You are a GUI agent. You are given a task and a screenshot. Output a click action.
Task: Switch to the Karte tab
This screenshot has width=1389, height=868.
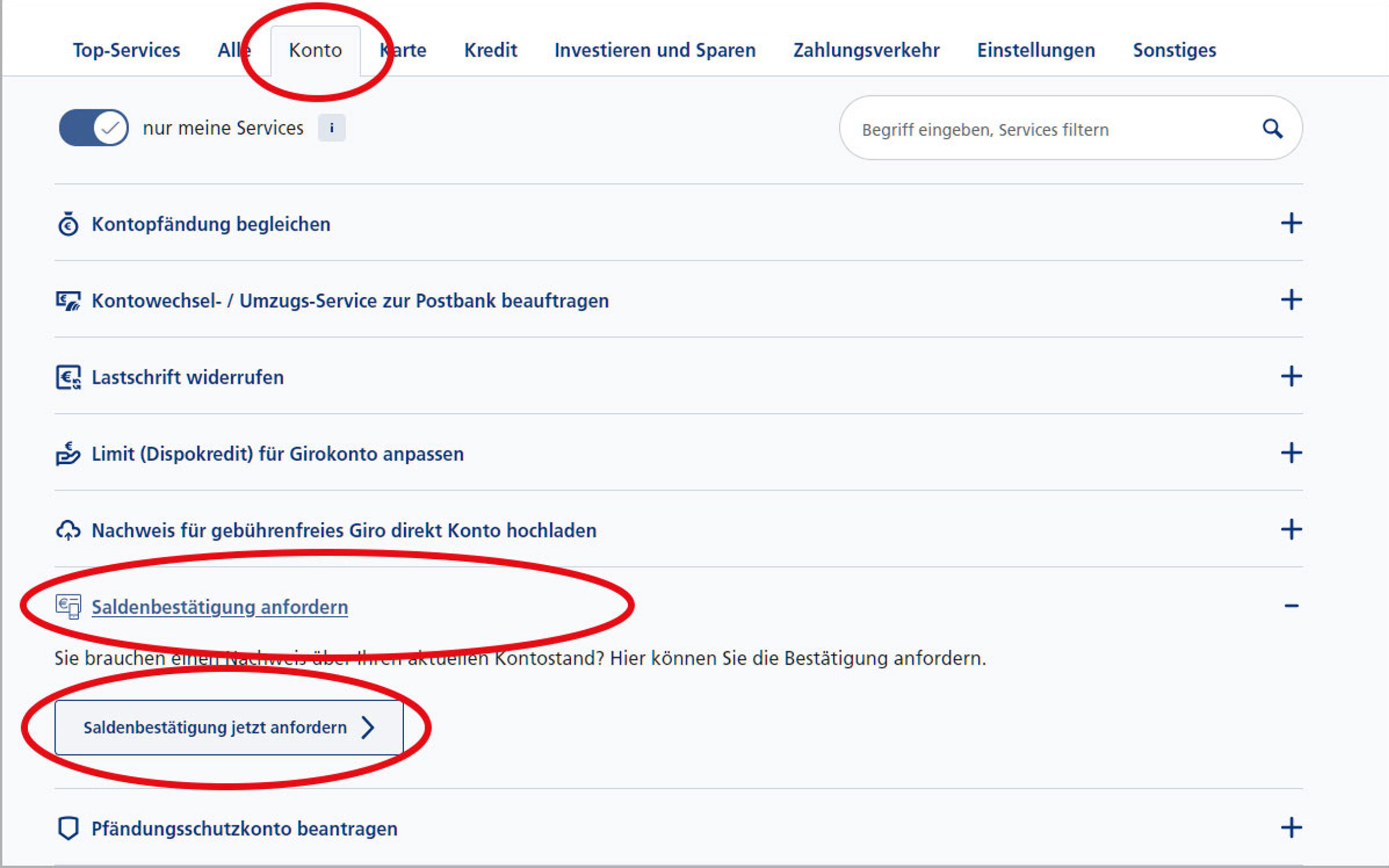click(x=403, y=50)
